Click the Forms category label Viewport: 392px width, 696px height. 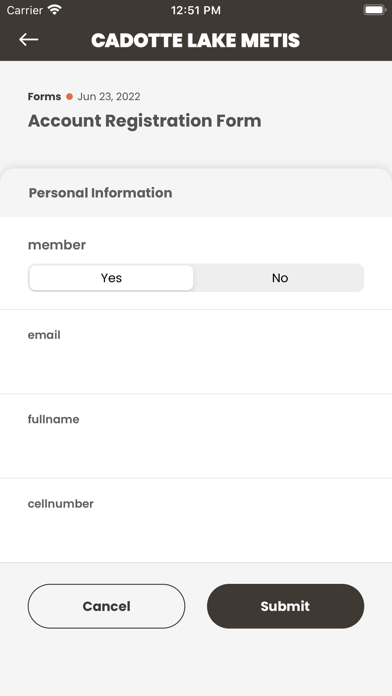point(44,96)
